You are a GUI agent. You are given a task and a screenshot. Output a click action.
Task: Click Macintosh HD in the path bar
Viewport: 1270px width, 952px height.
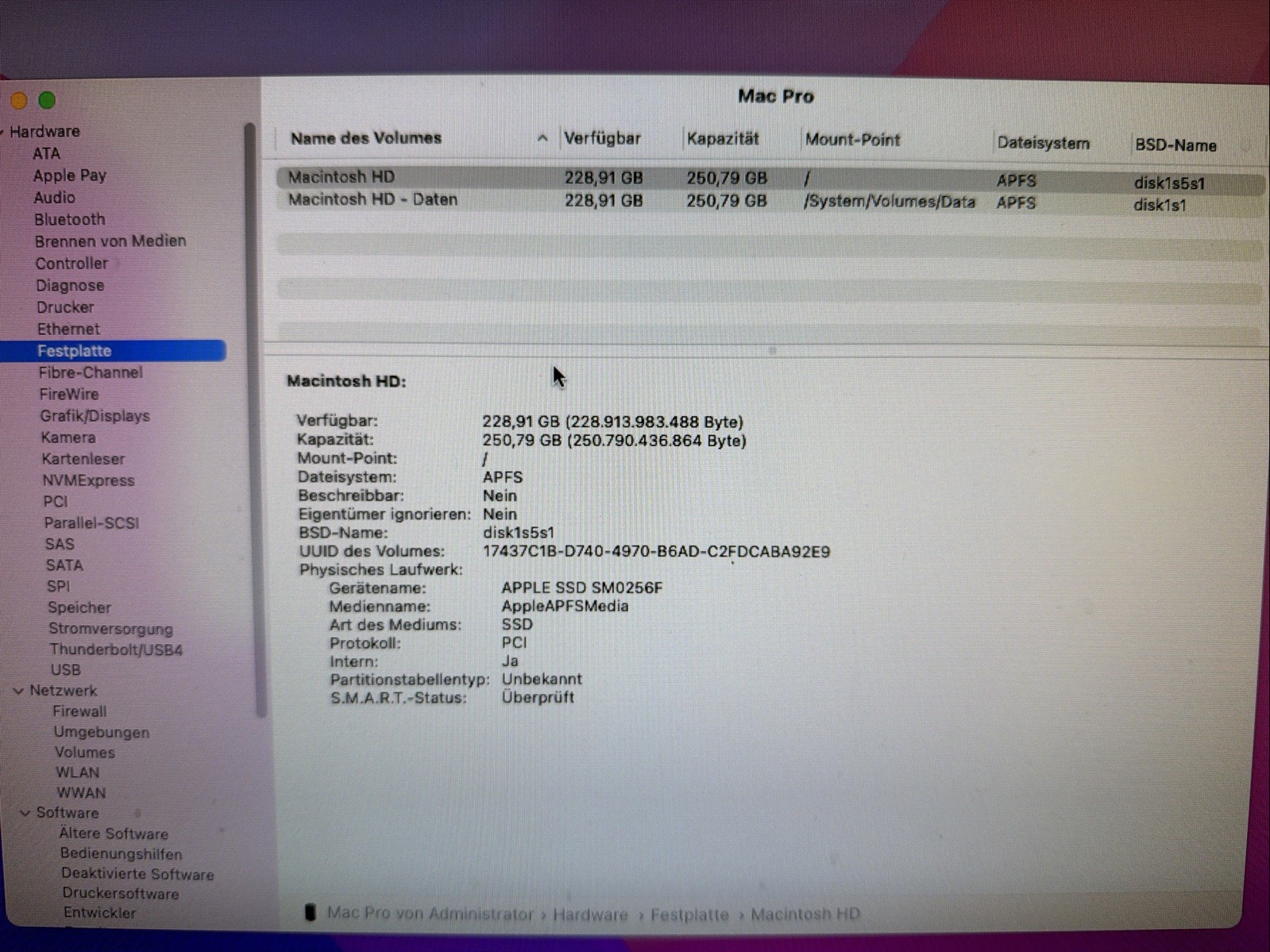(805, 914)
